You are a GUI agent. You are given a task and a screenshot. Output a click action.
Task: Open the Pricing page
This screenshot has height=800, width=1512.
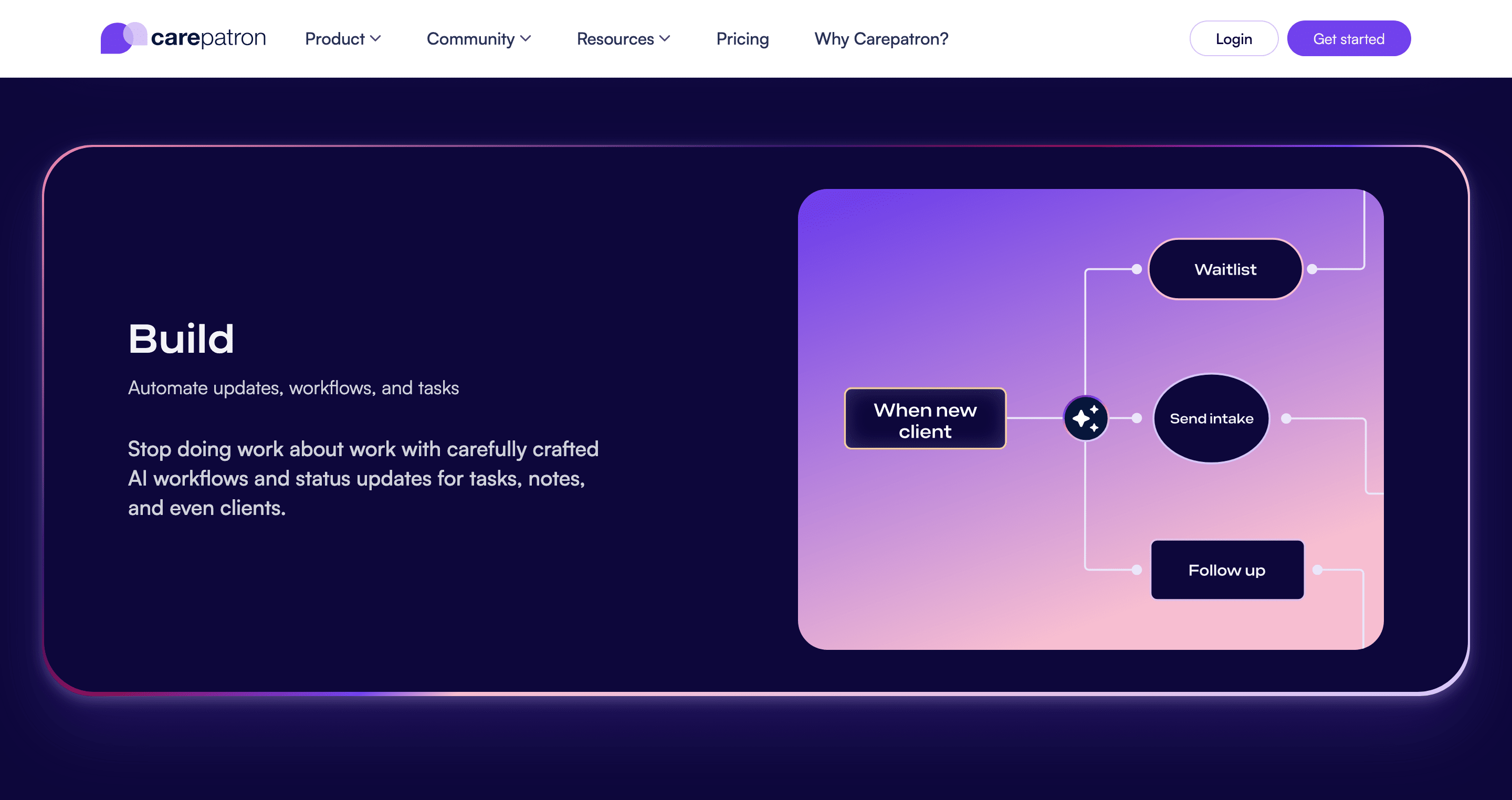(x=742, y=39)
